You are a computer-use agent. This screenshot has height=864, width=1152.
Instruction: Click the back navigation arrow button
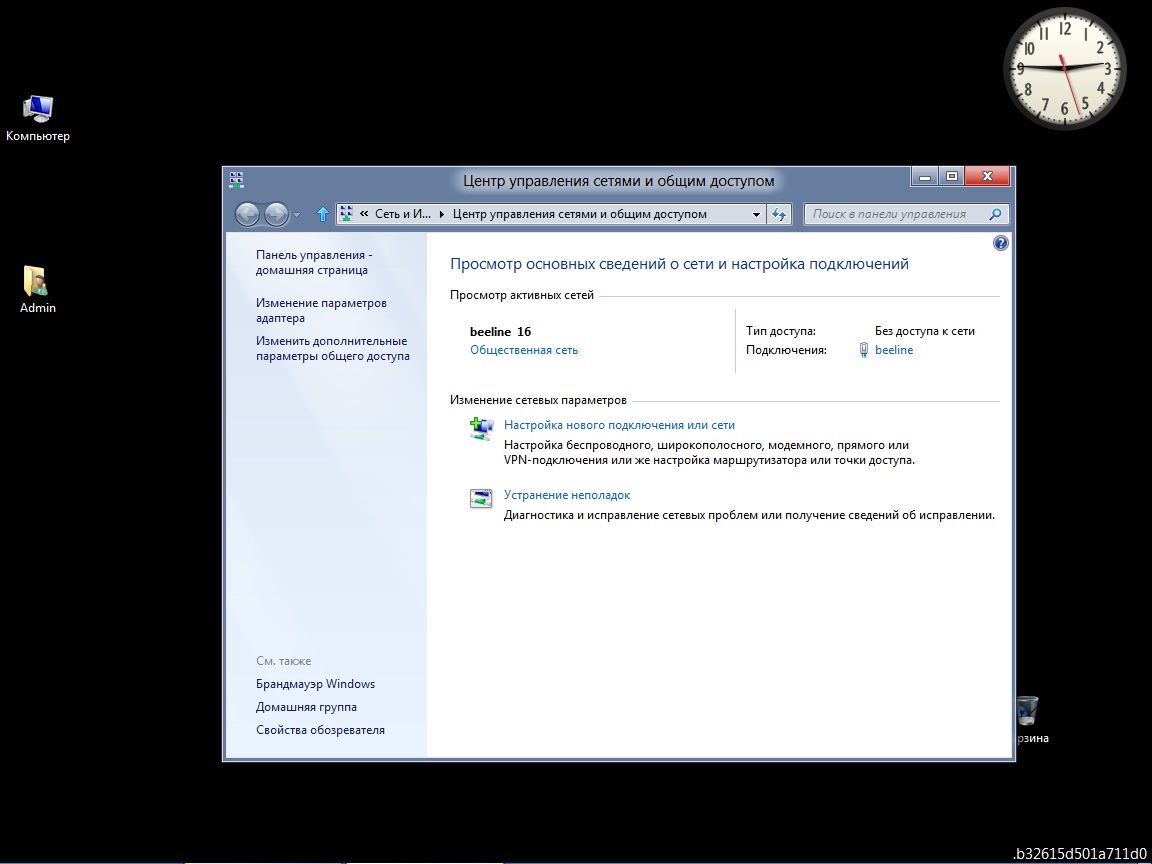tap(248, 215)
